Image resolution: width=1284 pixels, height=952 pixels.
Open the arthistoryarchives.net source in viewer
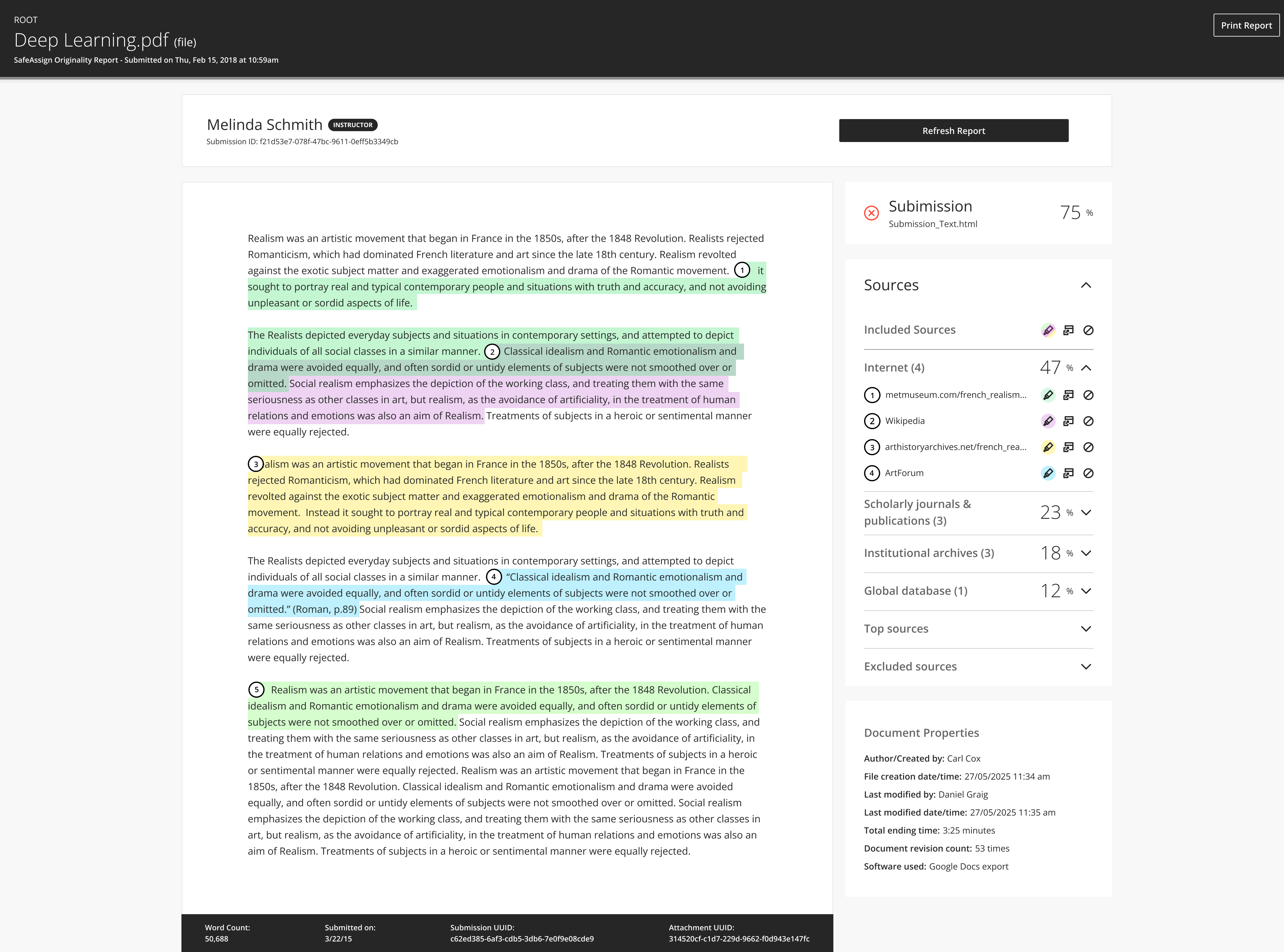(1068, 447)
